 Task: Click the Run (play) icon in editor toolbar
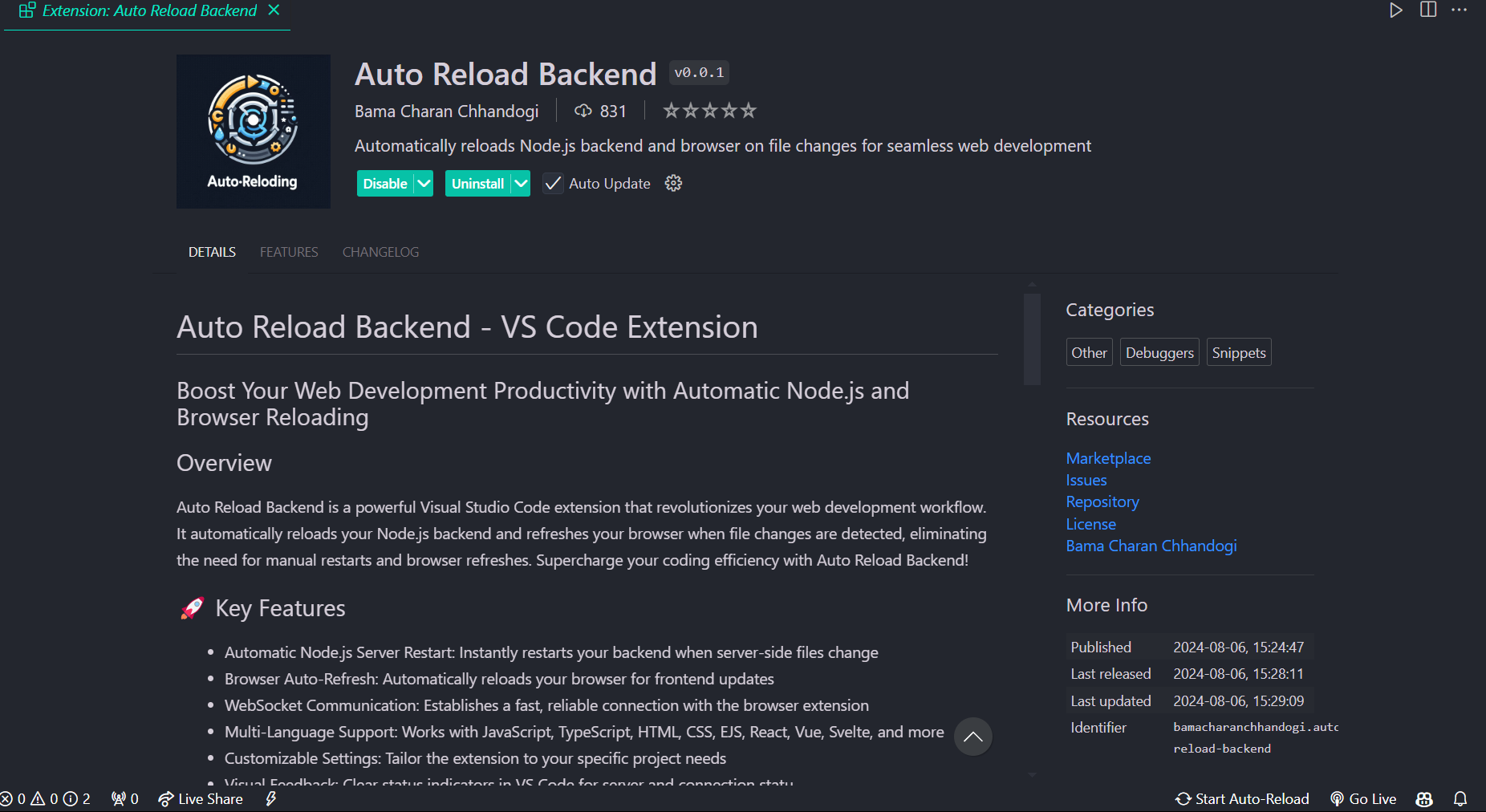(1396, 10)
